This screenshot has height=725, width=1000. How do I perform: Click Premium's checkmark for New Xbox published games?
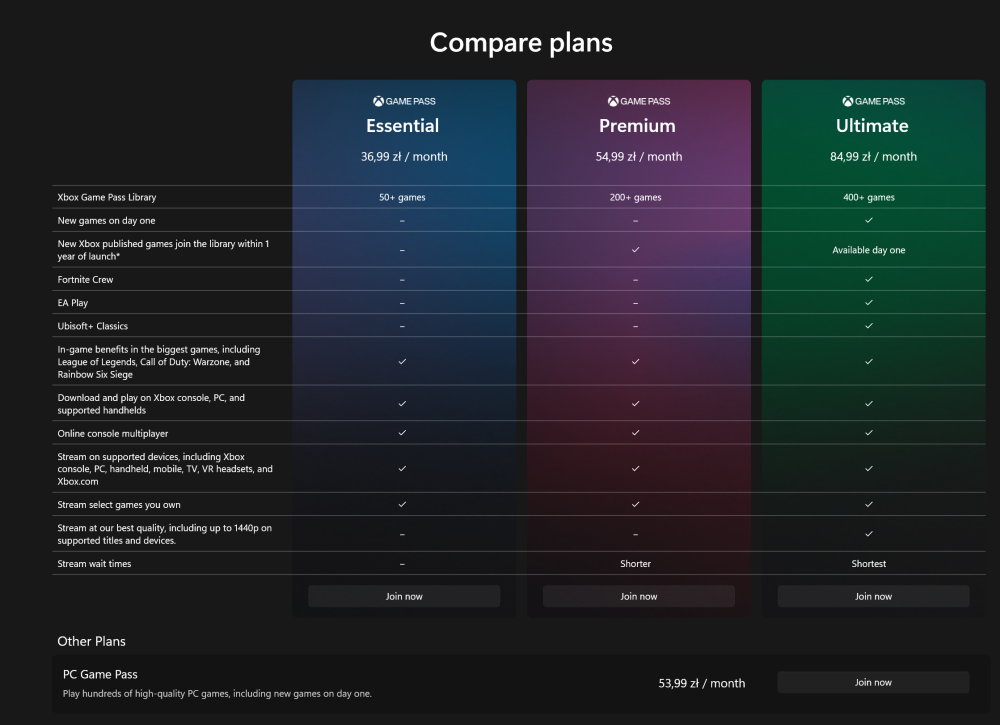point(636,250)
